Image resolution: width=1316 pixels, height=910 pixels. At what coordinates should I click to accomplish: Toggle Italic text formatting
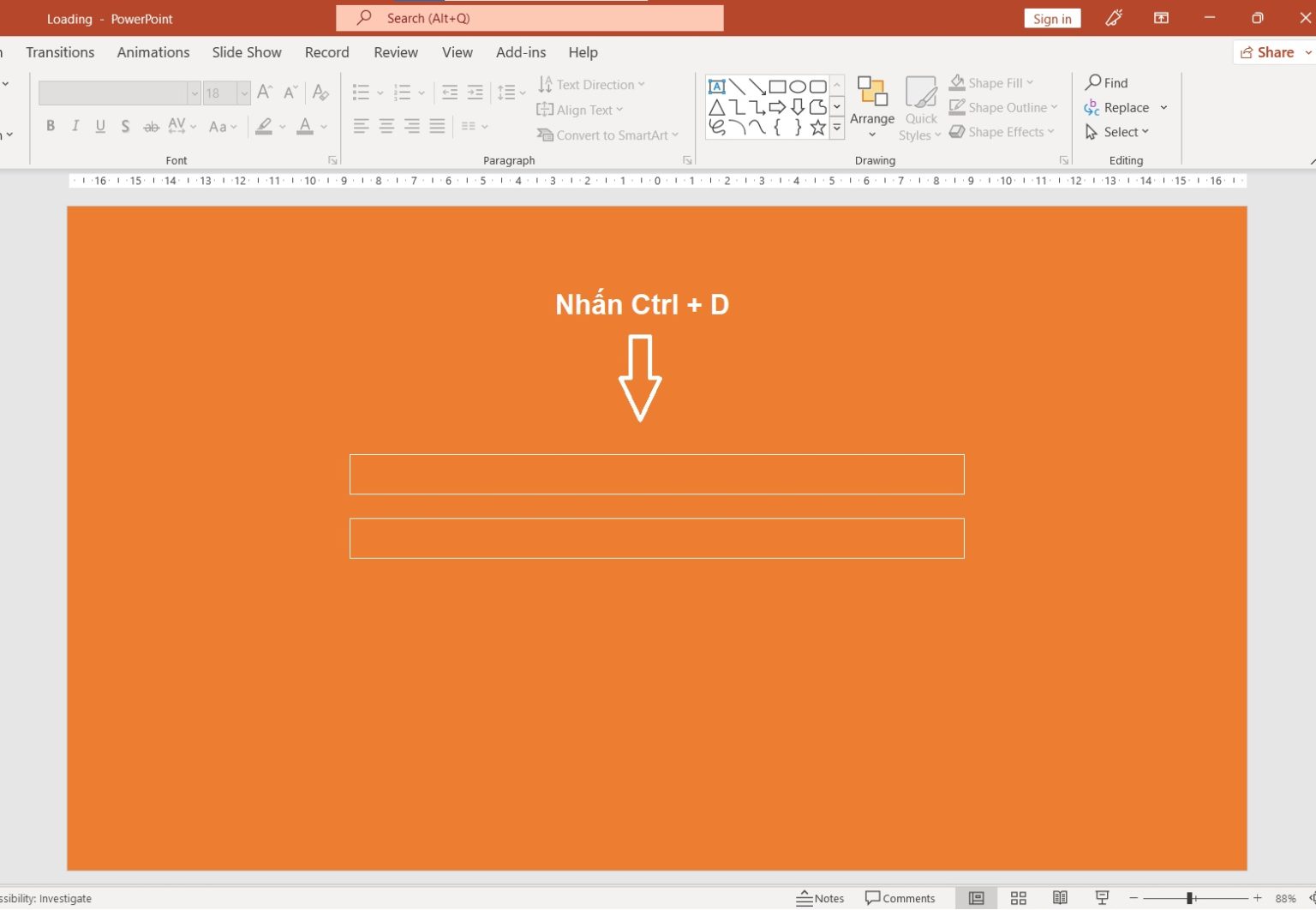[75, 126]
